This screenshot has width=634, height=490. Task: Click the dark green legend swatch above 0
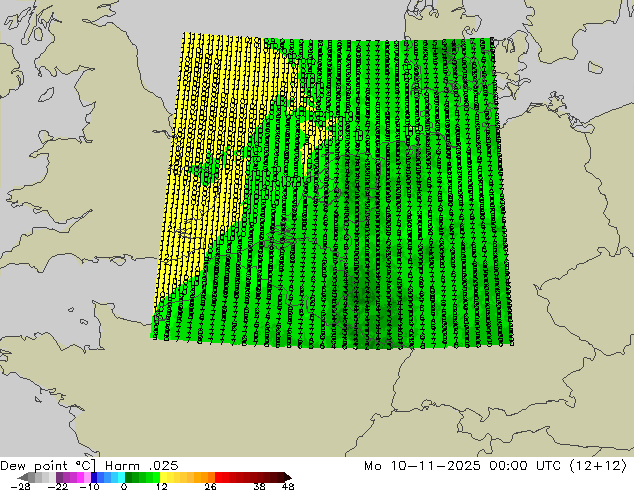coord(129,477)
